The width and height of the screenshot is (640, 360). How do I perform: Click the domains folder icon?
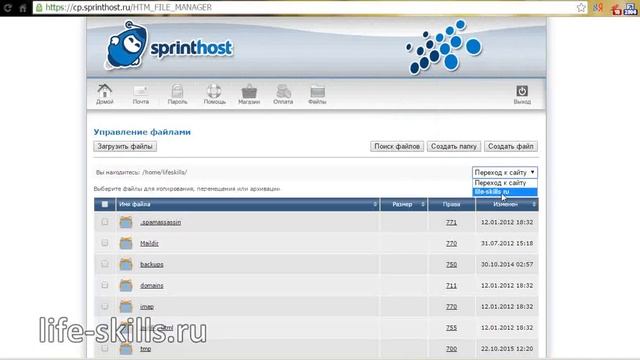126,285
